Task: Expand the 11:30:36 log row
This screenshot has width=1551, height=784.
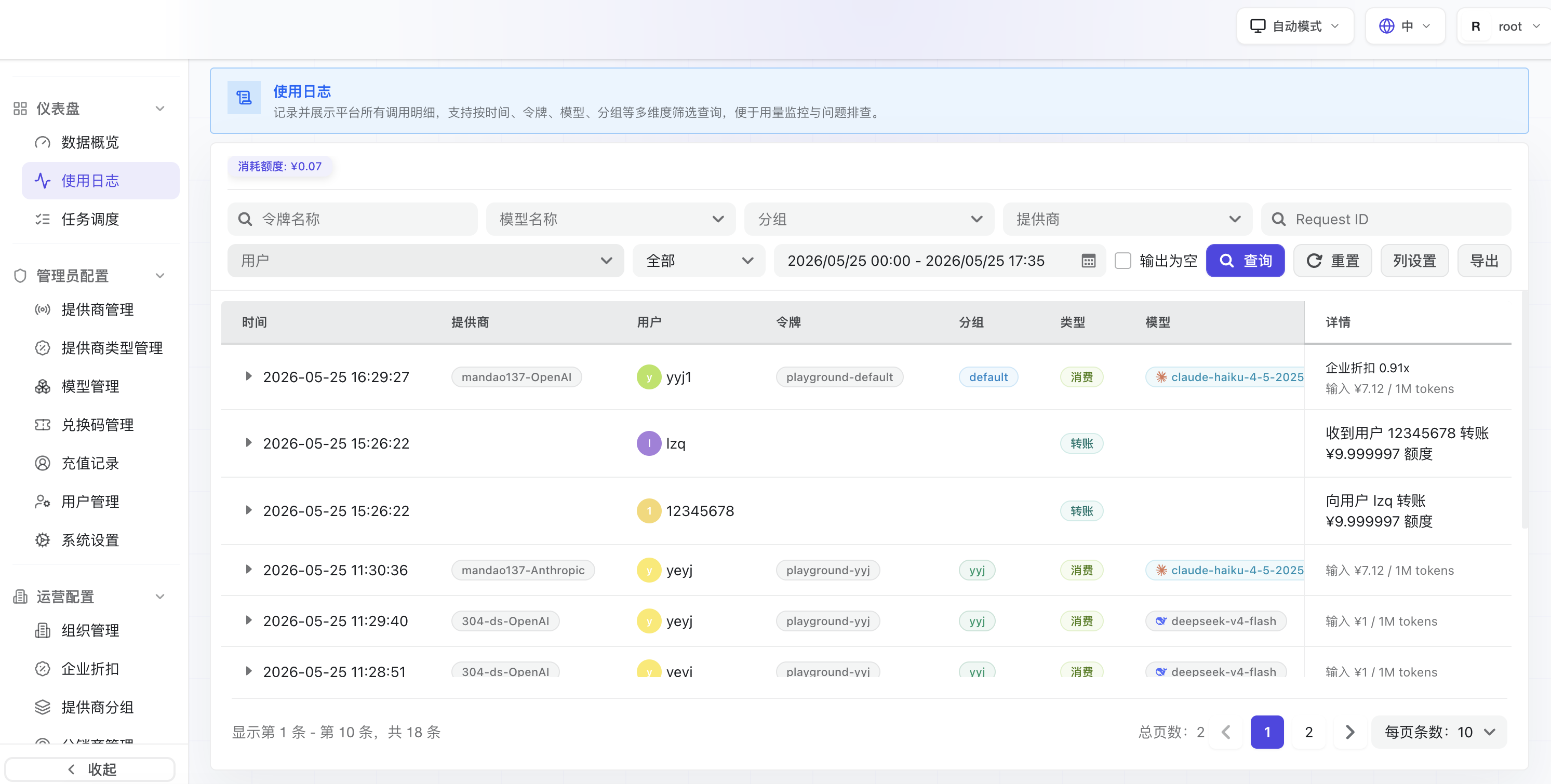Action: pos(248,569)
